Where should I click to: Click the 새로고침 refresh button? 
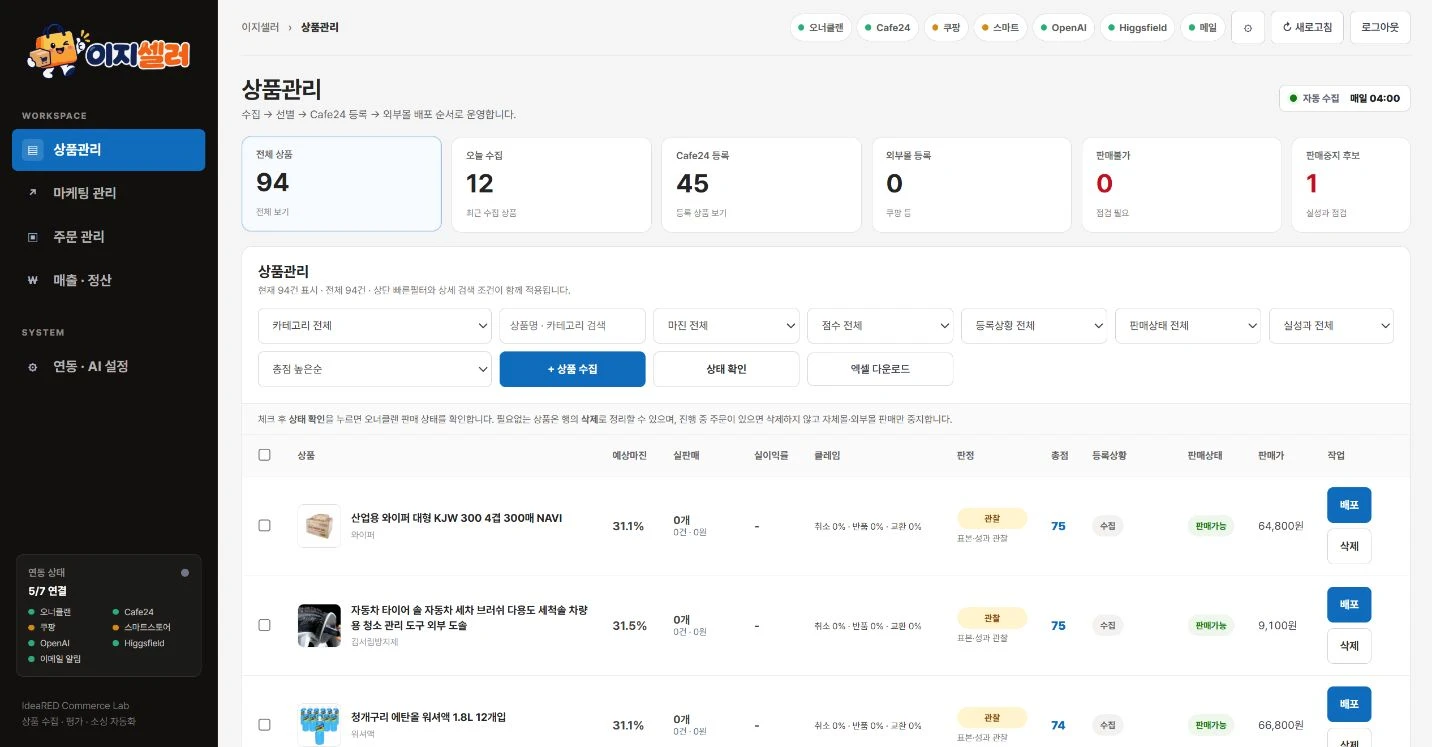1307,28
